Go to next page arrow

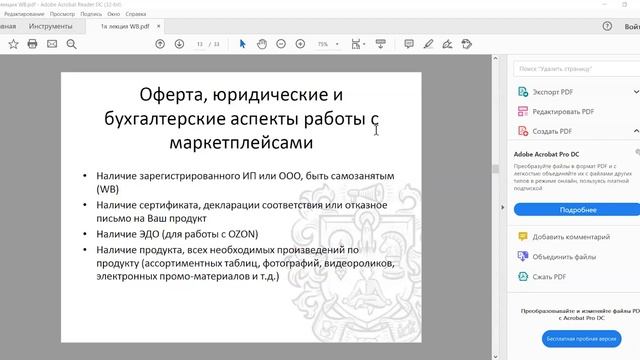pos(179,44)
